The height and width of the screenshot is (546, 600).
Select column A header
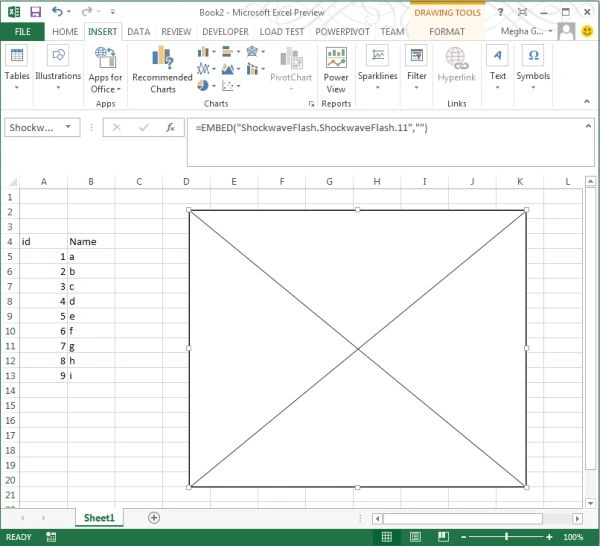(x=44, y=181)
